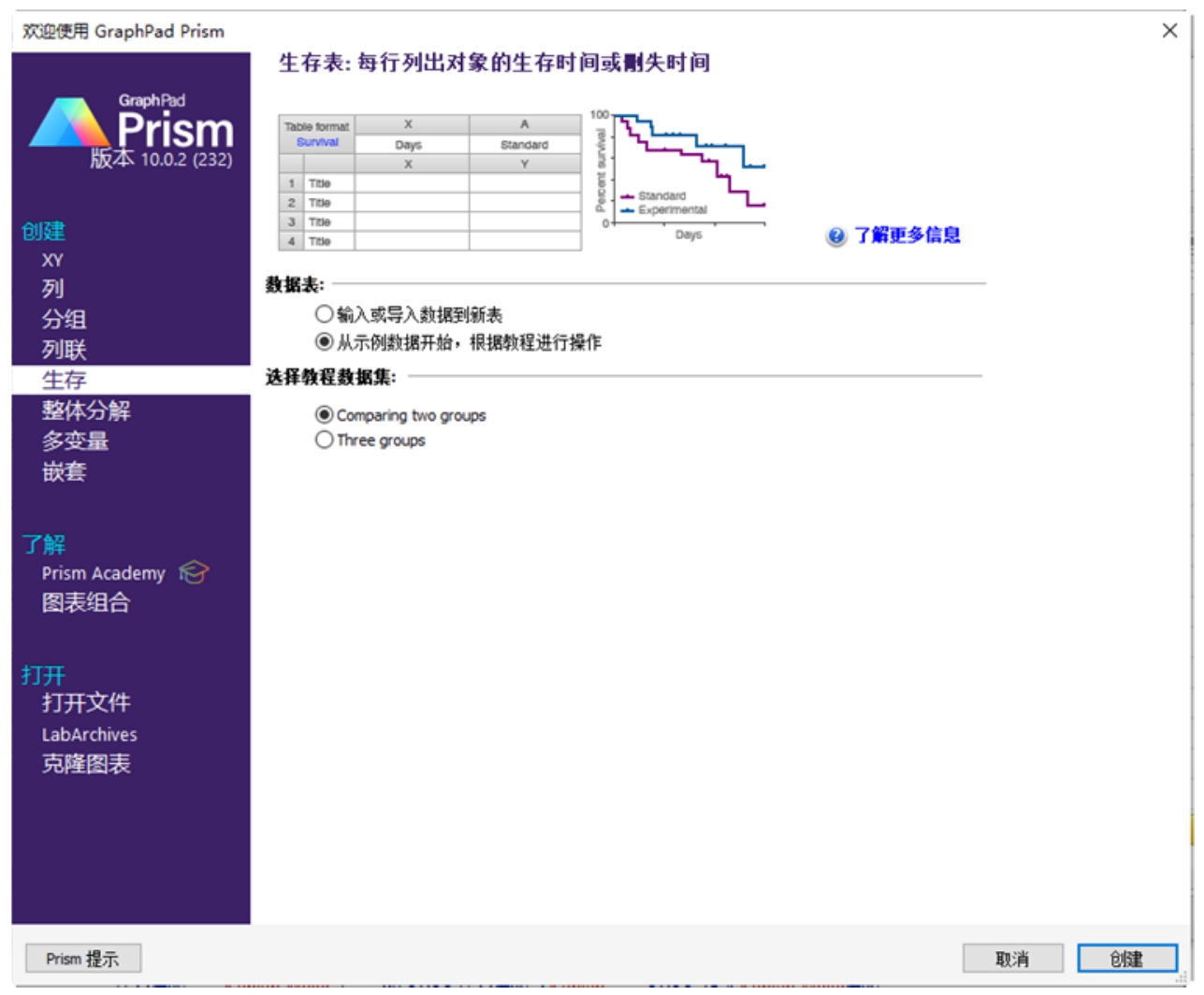1204x995 pixels.
Task: Select 分组 table type in sidebar
Action: coord(64,320)
